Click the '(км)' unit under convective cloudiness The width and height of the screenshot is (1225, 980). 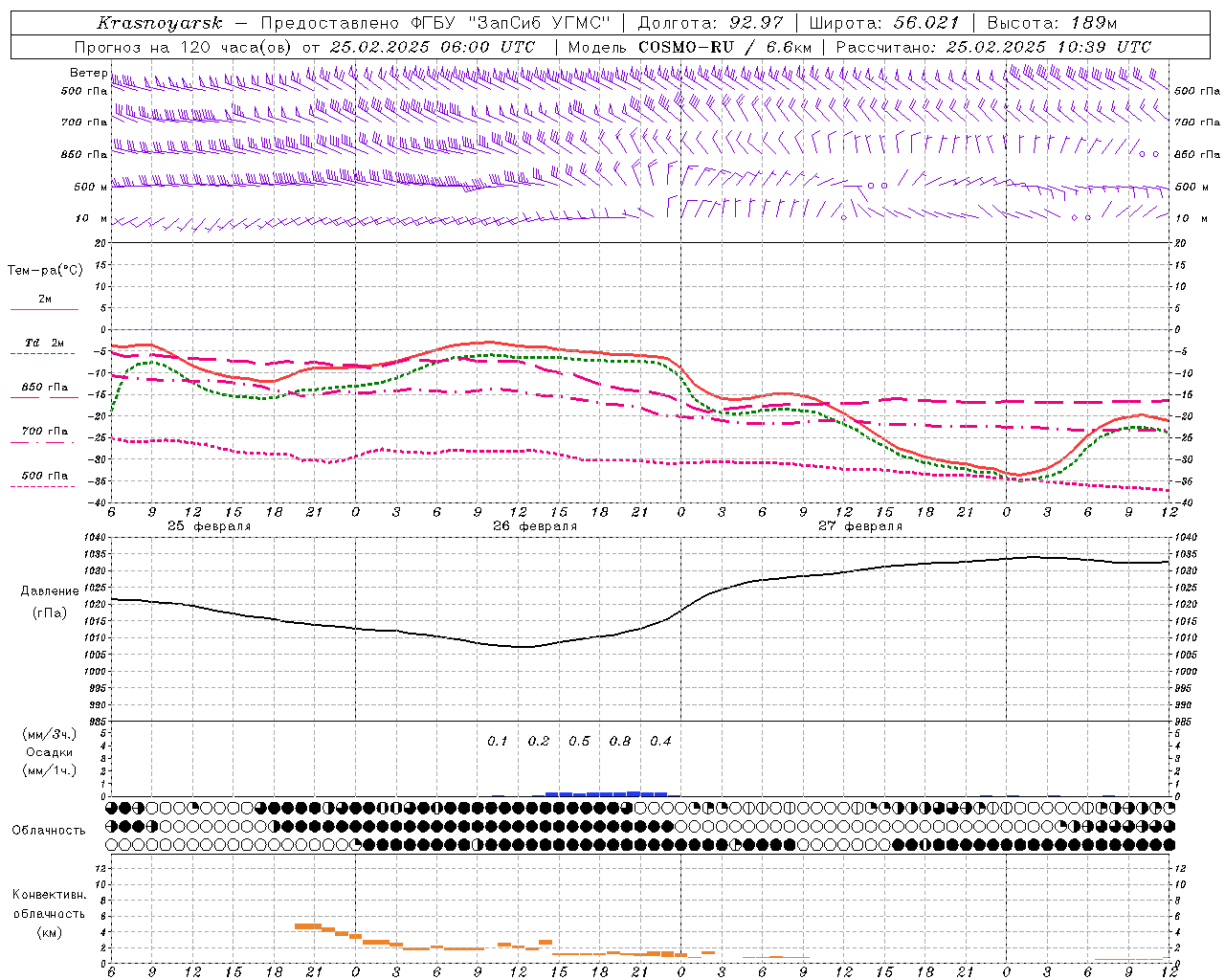(50, 932)
